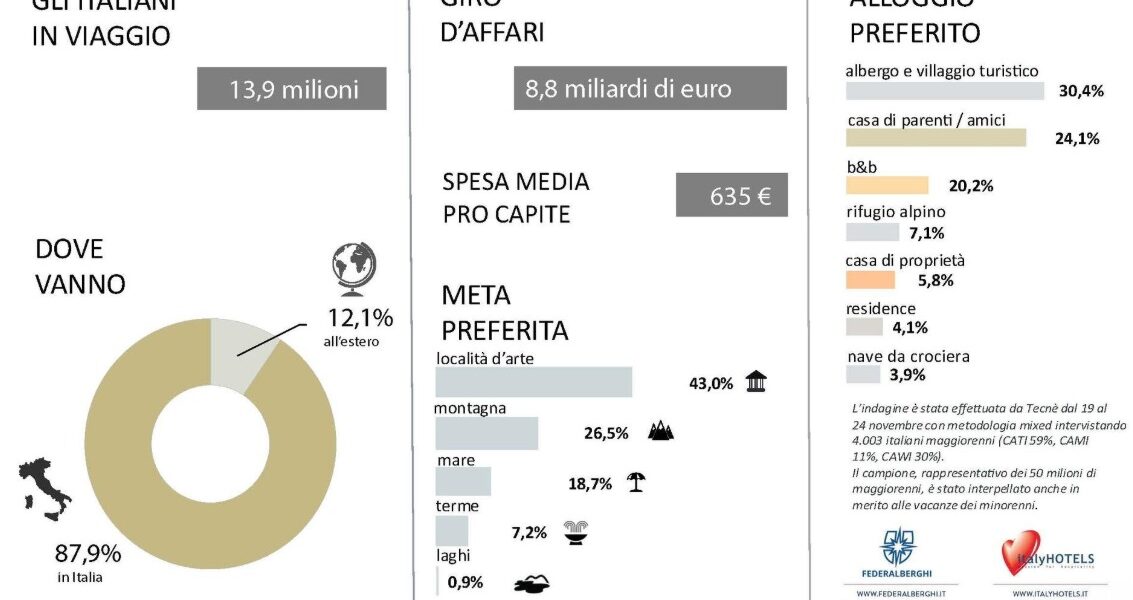The image size is (1133, 600).
Task: Click the Italy map silhouette icon
Action: [x=46, y=492]
